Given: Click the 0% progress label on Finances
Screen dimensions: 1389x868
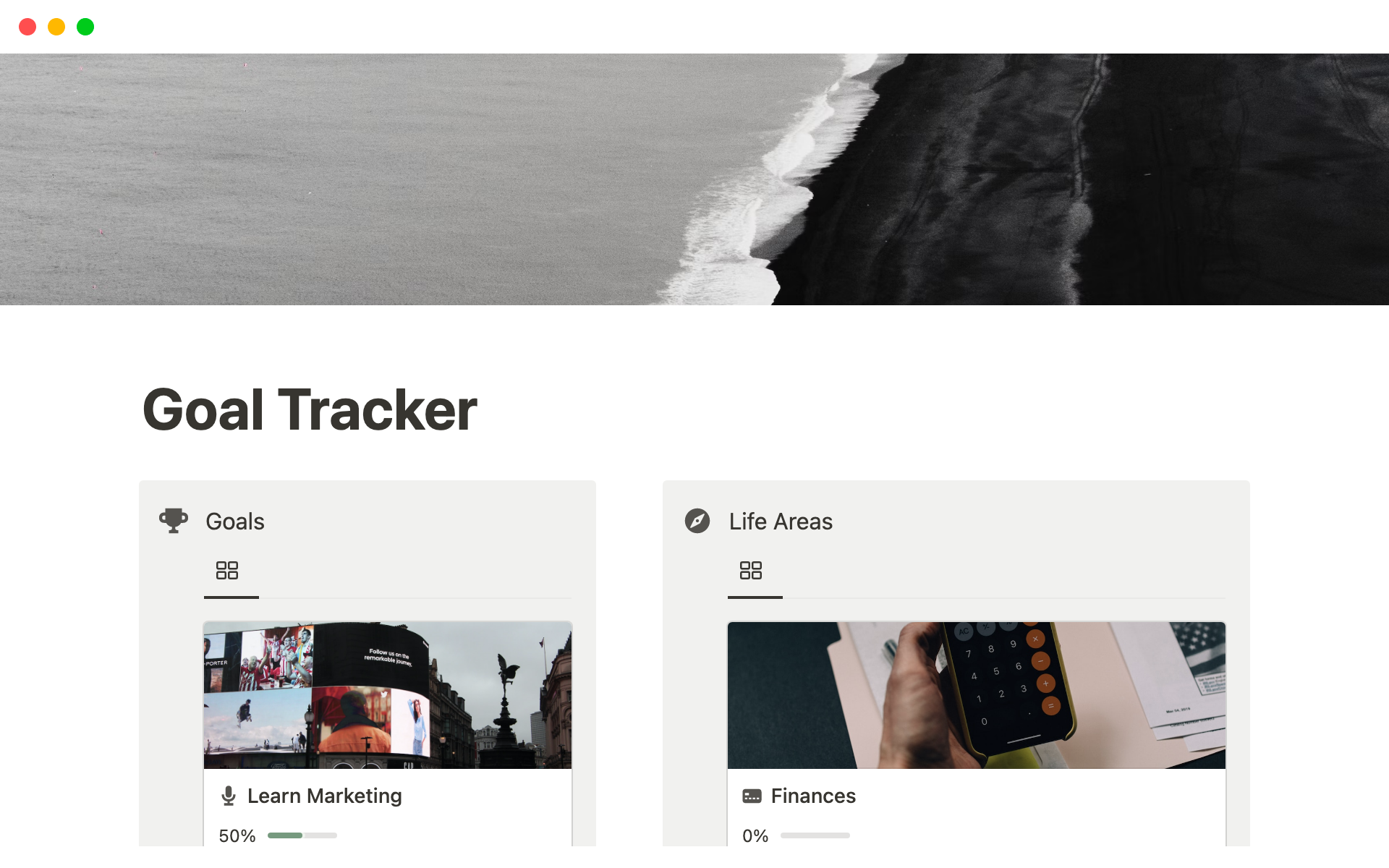Looking at the screenshot, I should coord(755,836).
